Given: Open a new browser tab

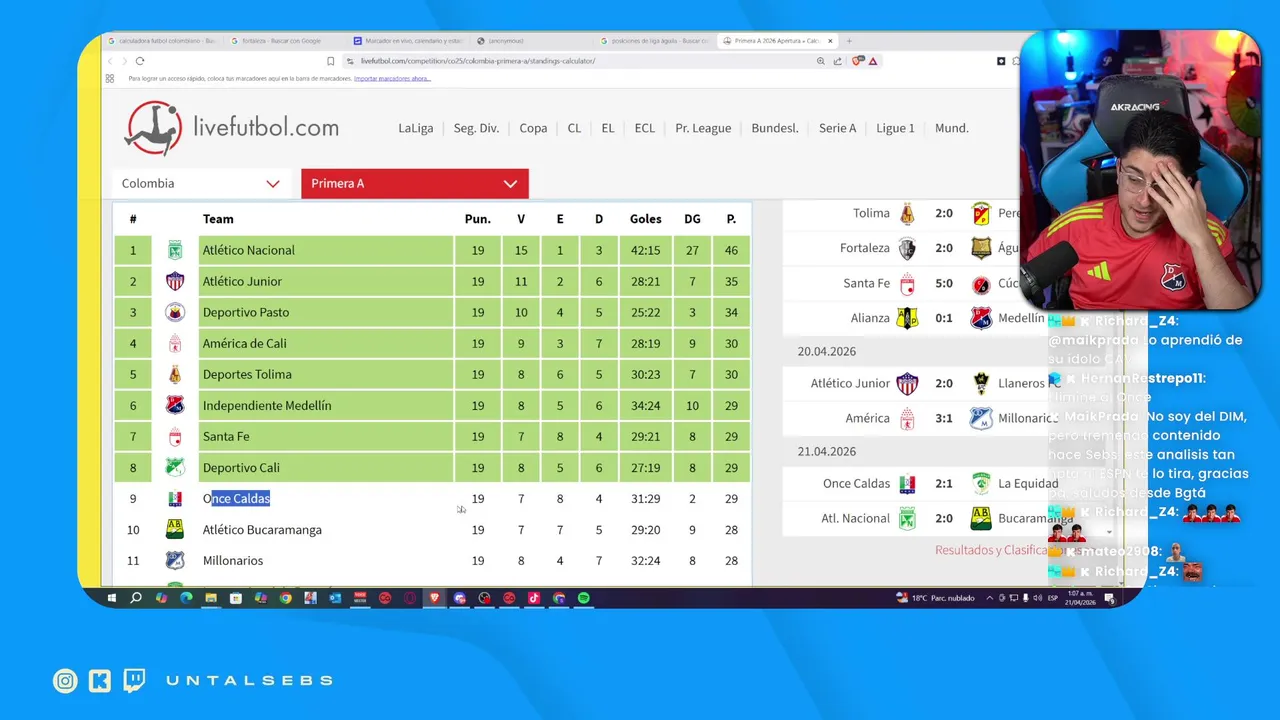Looking at the screenshot, I should pyautogui.click(x=849, y=41).
